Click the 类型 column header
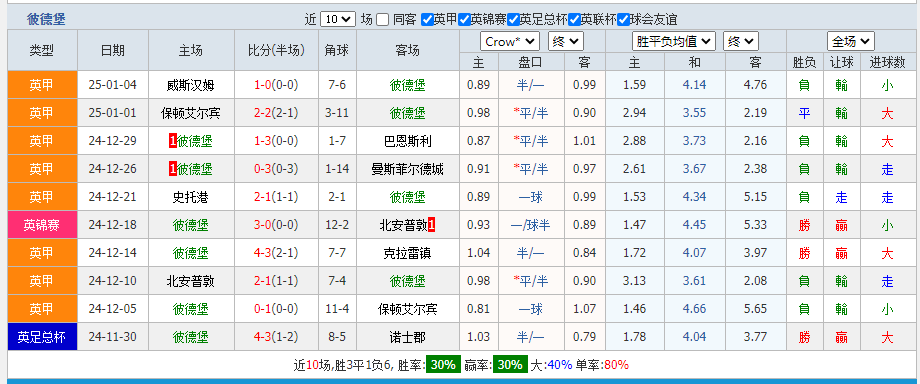 coord(42,50)
